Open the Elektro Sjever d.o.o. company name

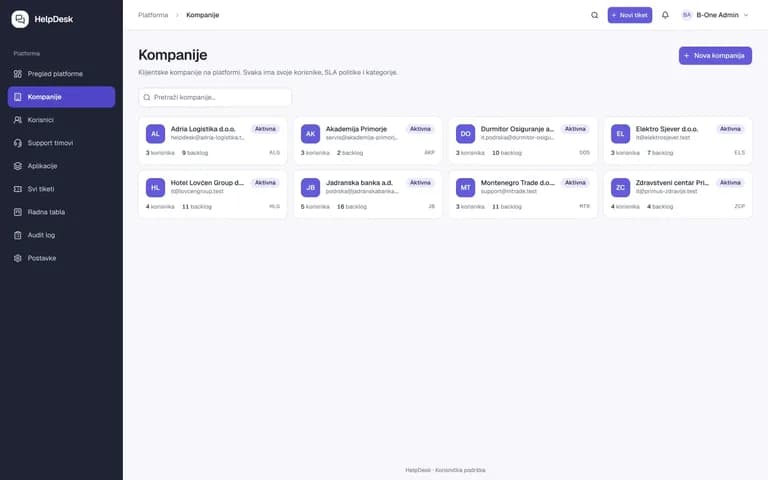[667, 129]
